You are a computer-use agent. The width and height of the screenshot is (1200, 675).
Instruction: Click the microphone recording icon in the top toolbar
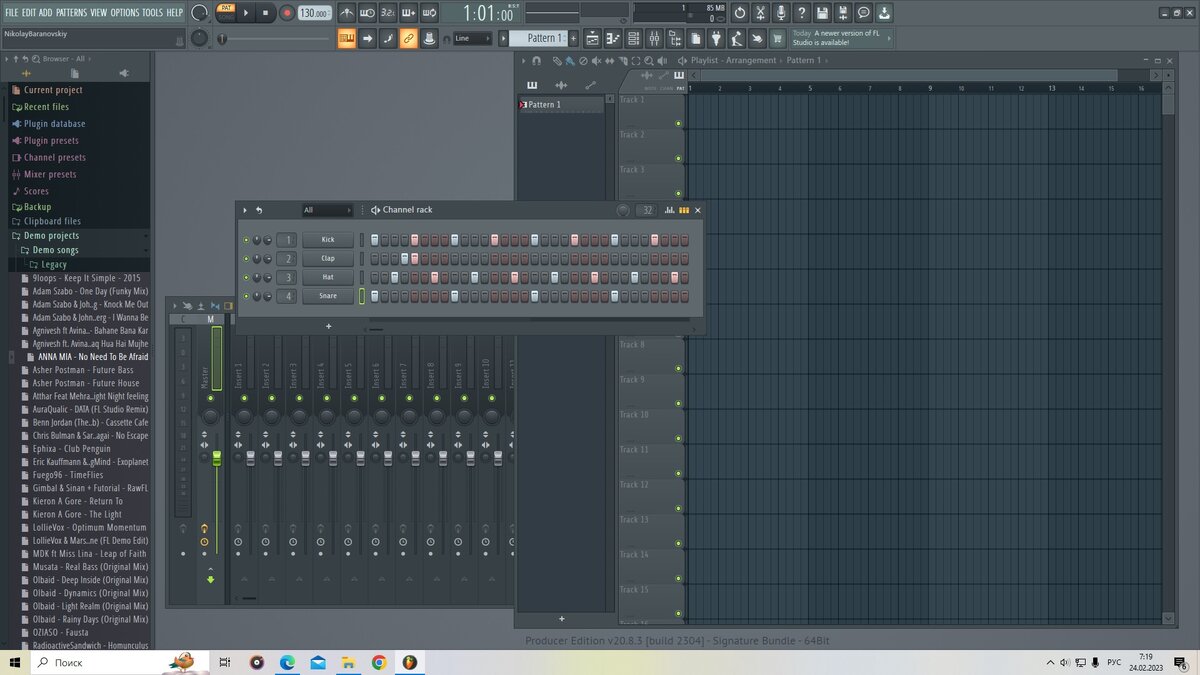tap(781, 12)
